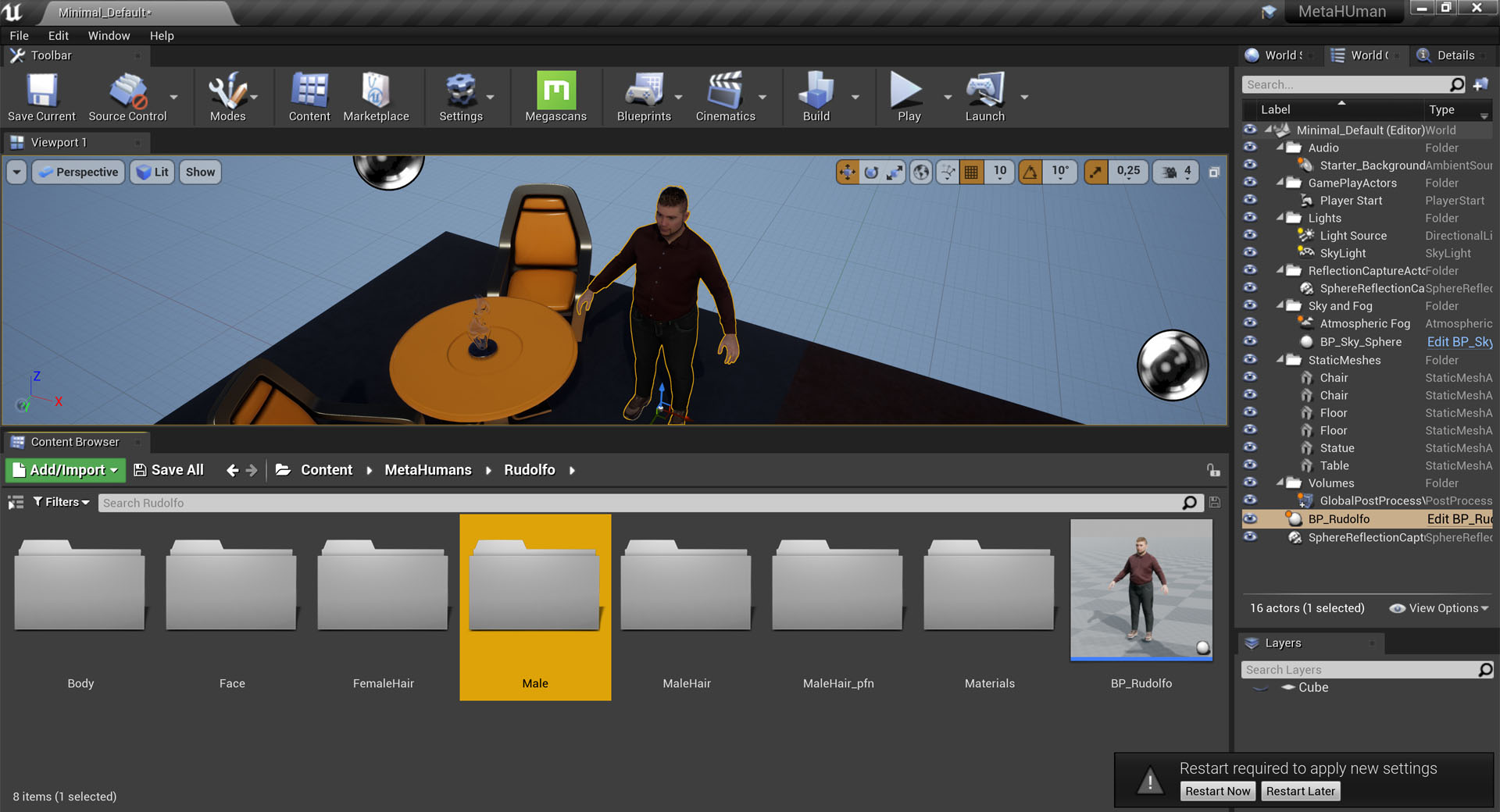Click the Build toolbar icon
The width and height of the screenshot is (1500, 812).
[816, 97]
